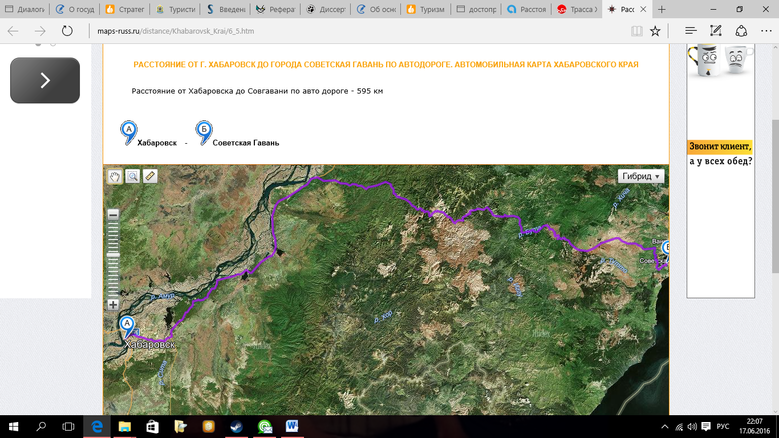Select the ruler distance tool on map
This screenshot has width=779, height=438.
coord(150,176)
